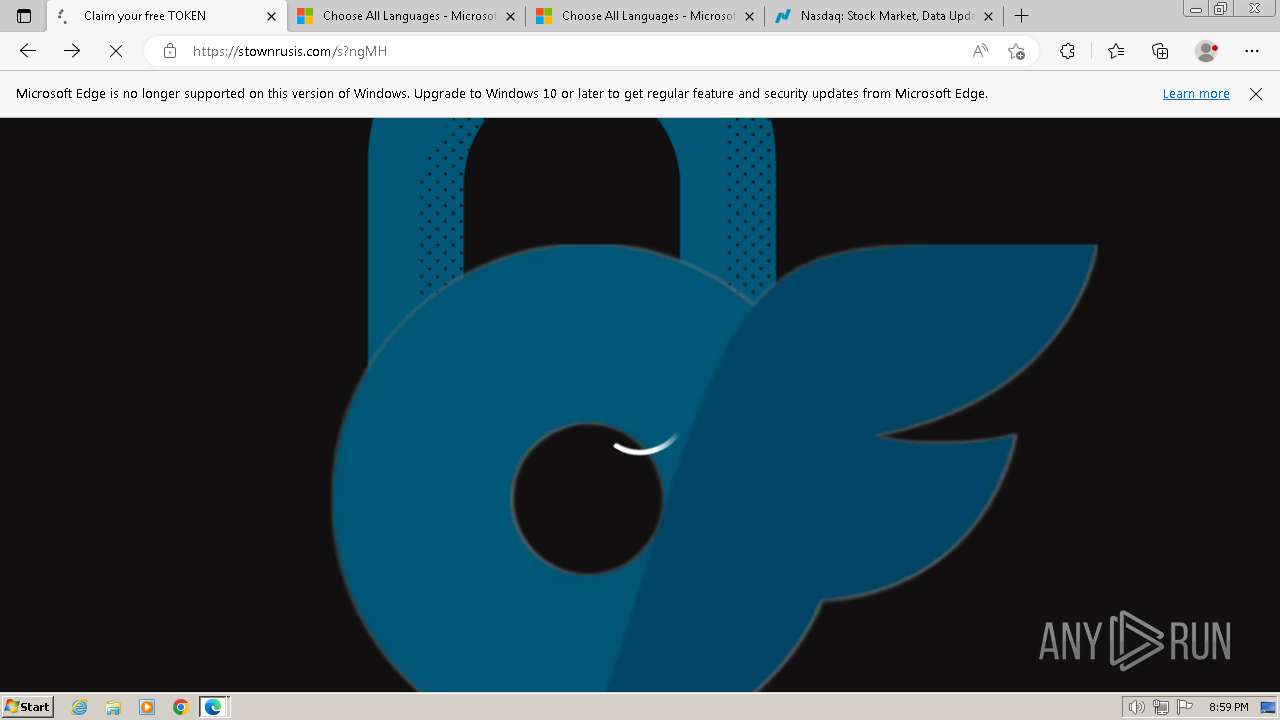
Task: Dismiss the Edge unsupported notification bar
Action: coord(1256,94)
